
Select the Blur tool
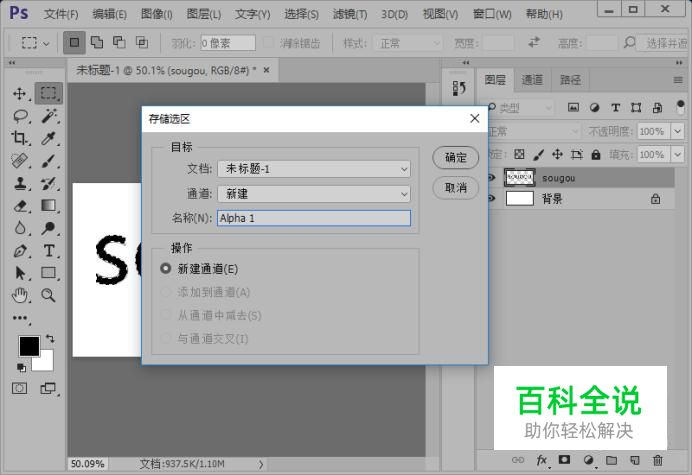tap(20, 228)
